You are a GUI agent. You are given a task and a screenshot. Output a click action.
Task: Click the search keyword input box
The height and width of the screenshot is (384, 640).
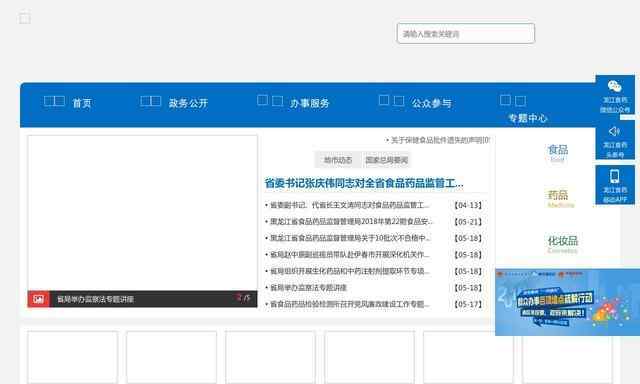point(466,33)
